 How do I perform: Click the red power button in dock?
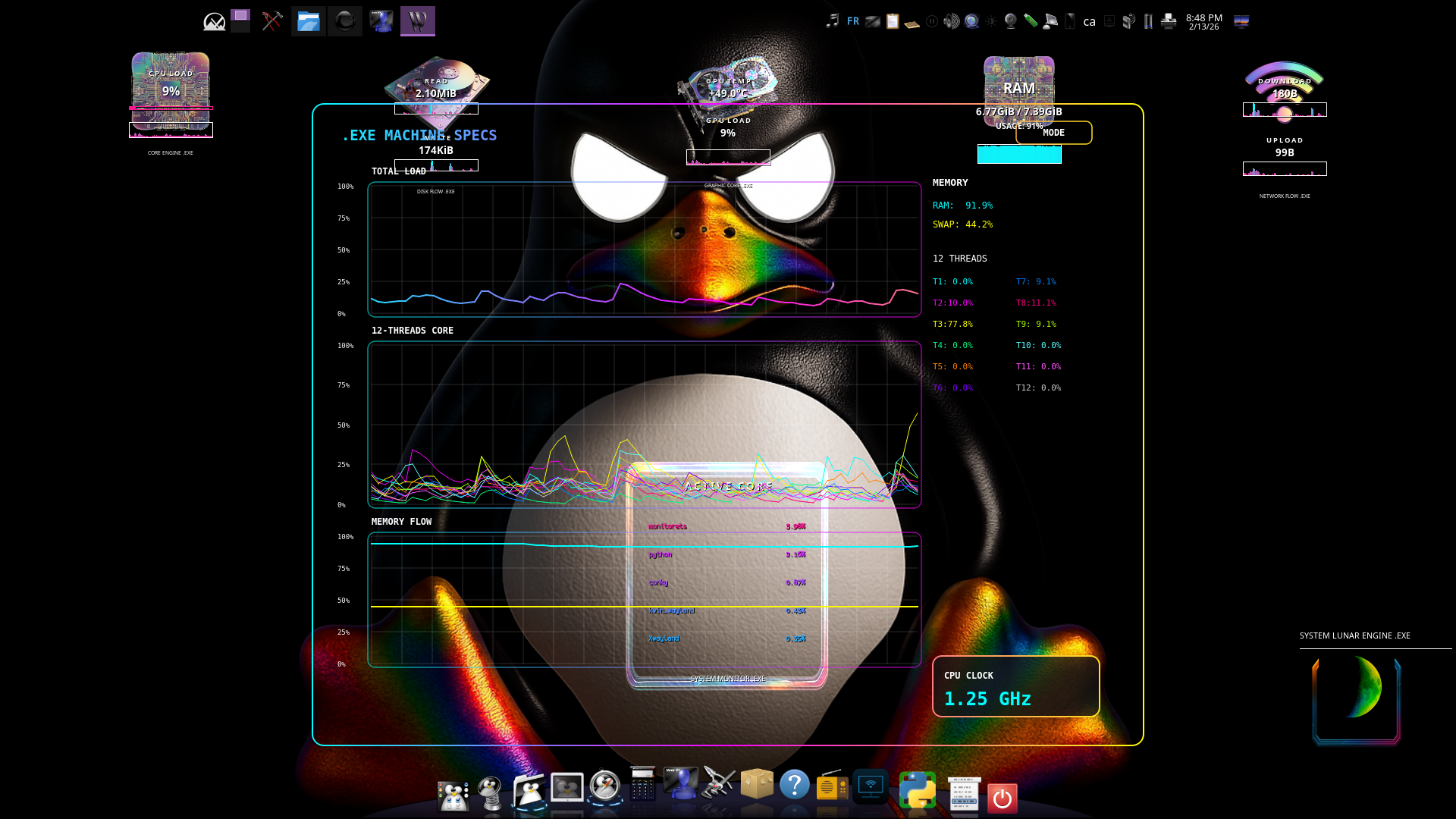[1002, 798]
